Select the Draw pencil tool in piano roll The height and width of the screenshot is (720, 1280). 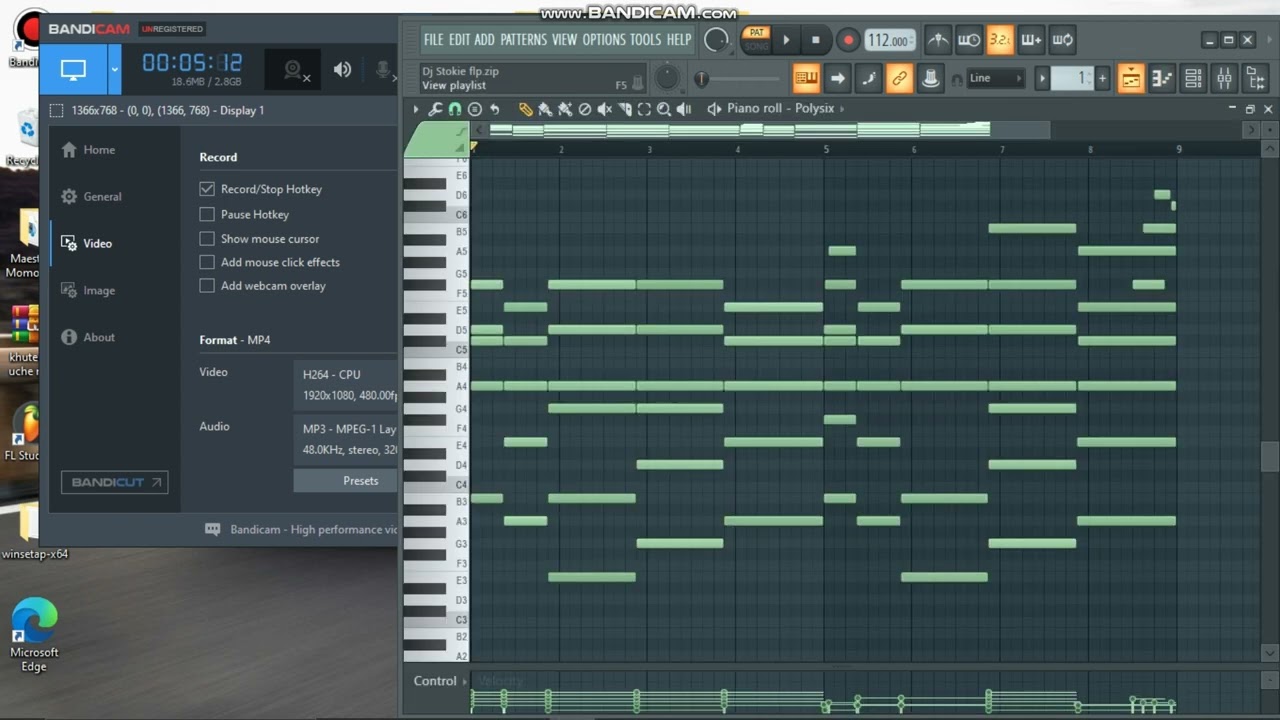525,109
